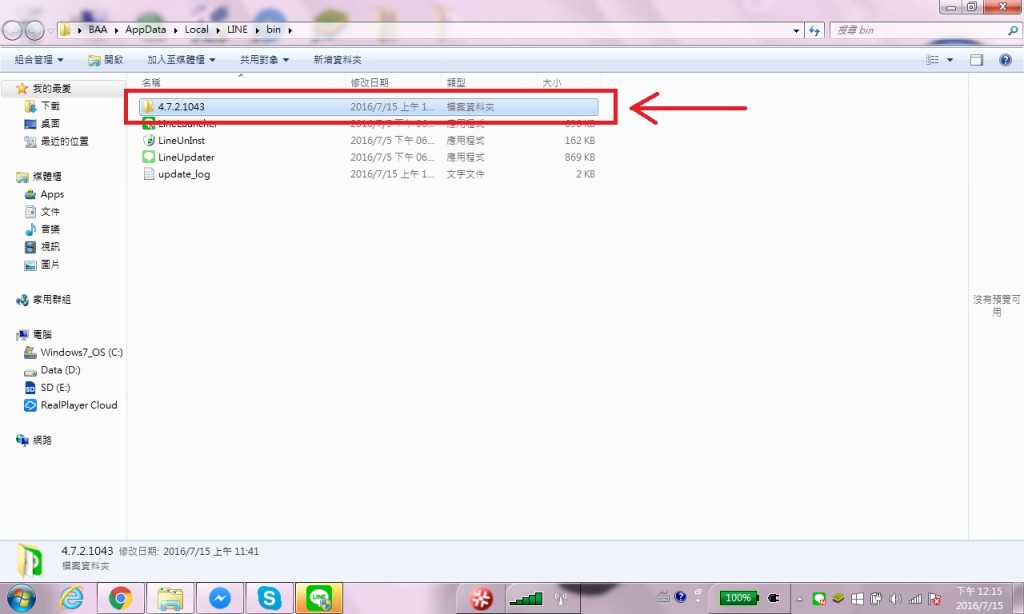1024x614 pixels.
Task: Switch to File Explorer taskbar button
Action: coord(170,598)
